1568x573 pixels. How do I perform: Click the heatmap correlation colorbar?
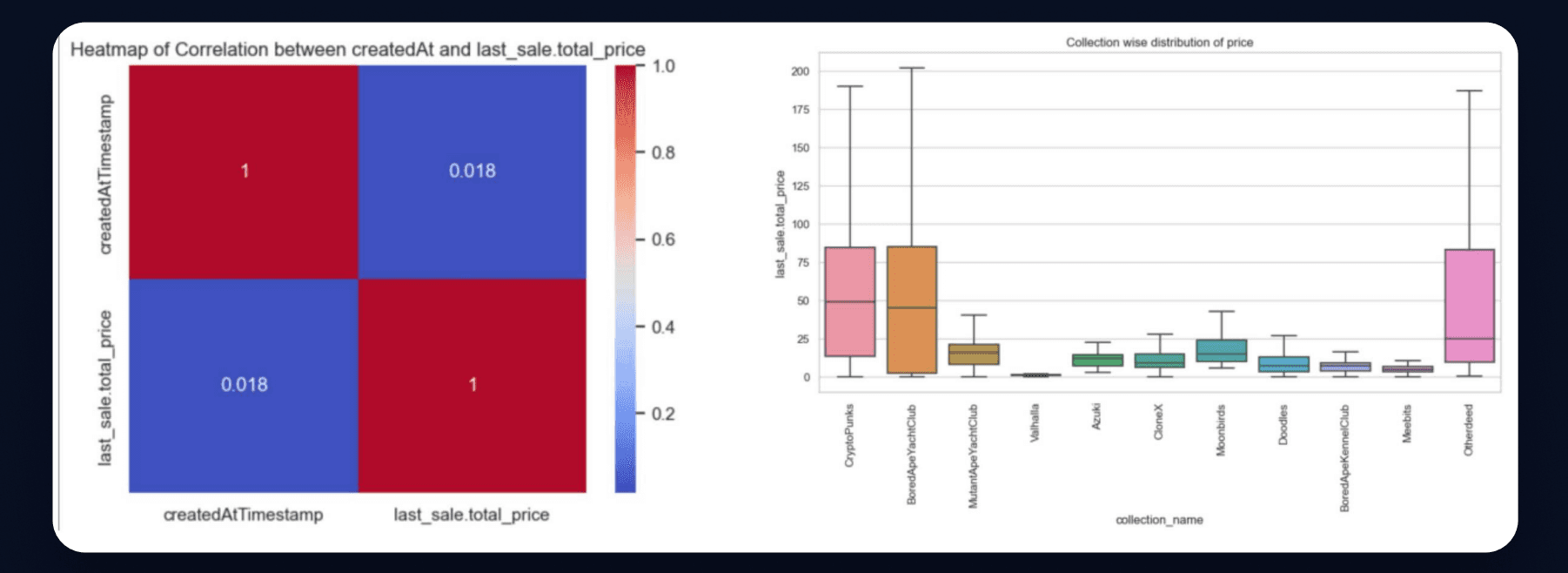coord(625,279)
